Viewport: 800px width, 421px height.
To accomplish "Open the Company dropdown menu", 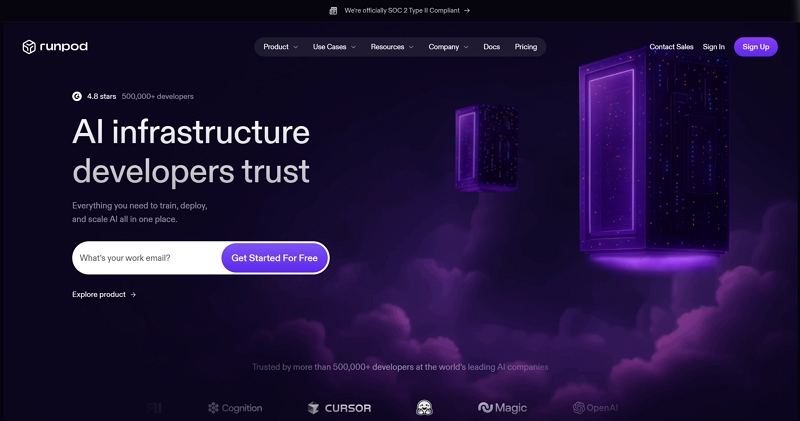I will (x=448, y=47).
